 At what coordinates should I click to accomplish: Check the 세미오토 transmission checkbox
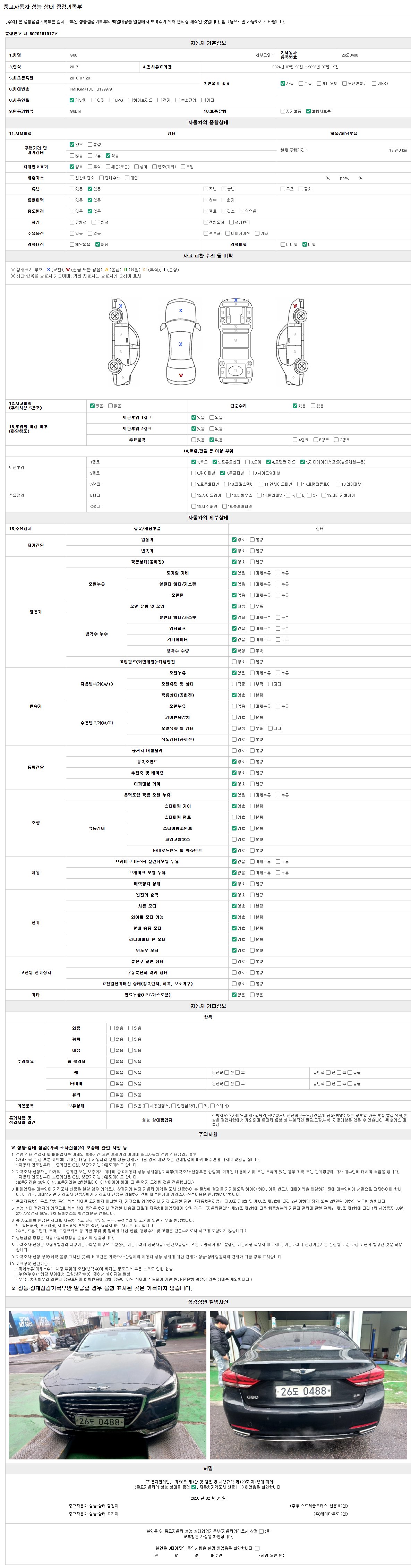coord(319,84)
